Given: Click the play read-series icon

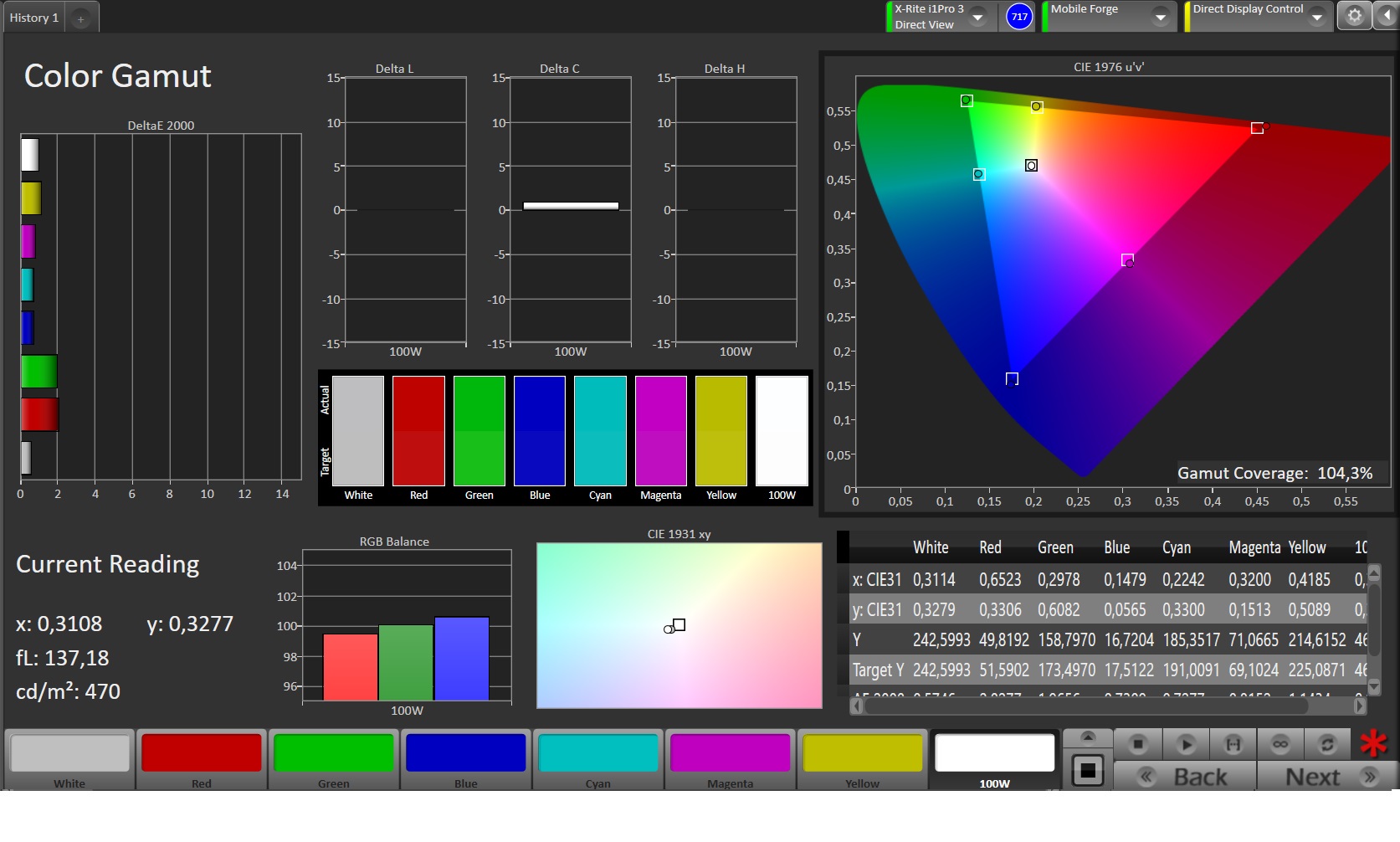Looking at the screenshot, I should [1185, 743].
